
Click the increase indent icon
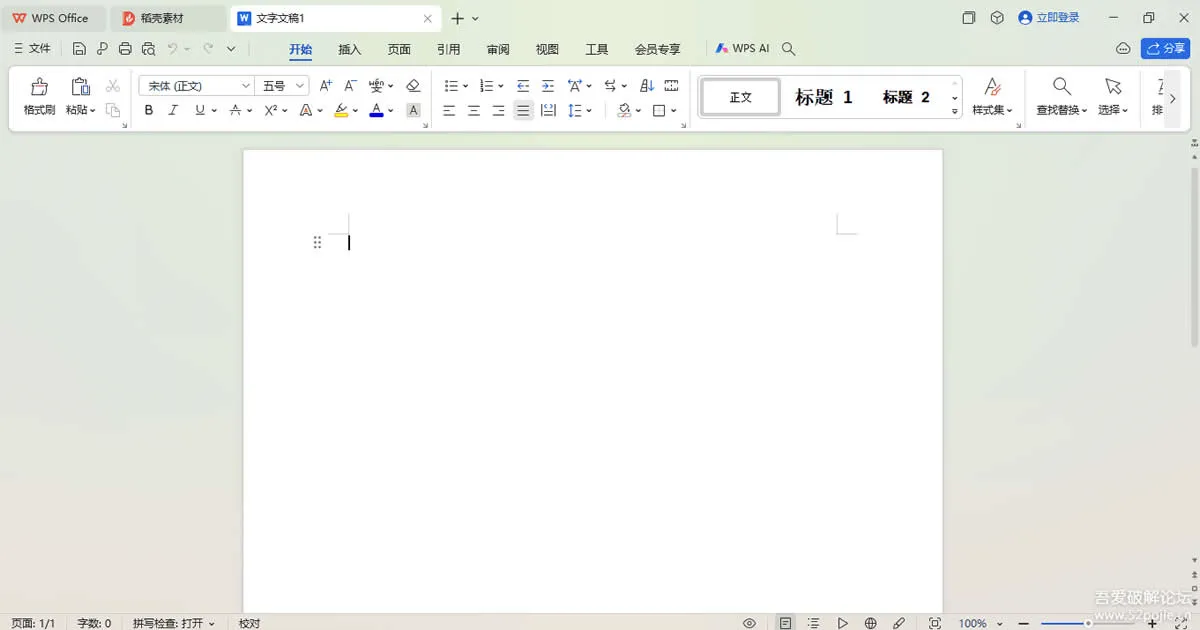(547, 86)
